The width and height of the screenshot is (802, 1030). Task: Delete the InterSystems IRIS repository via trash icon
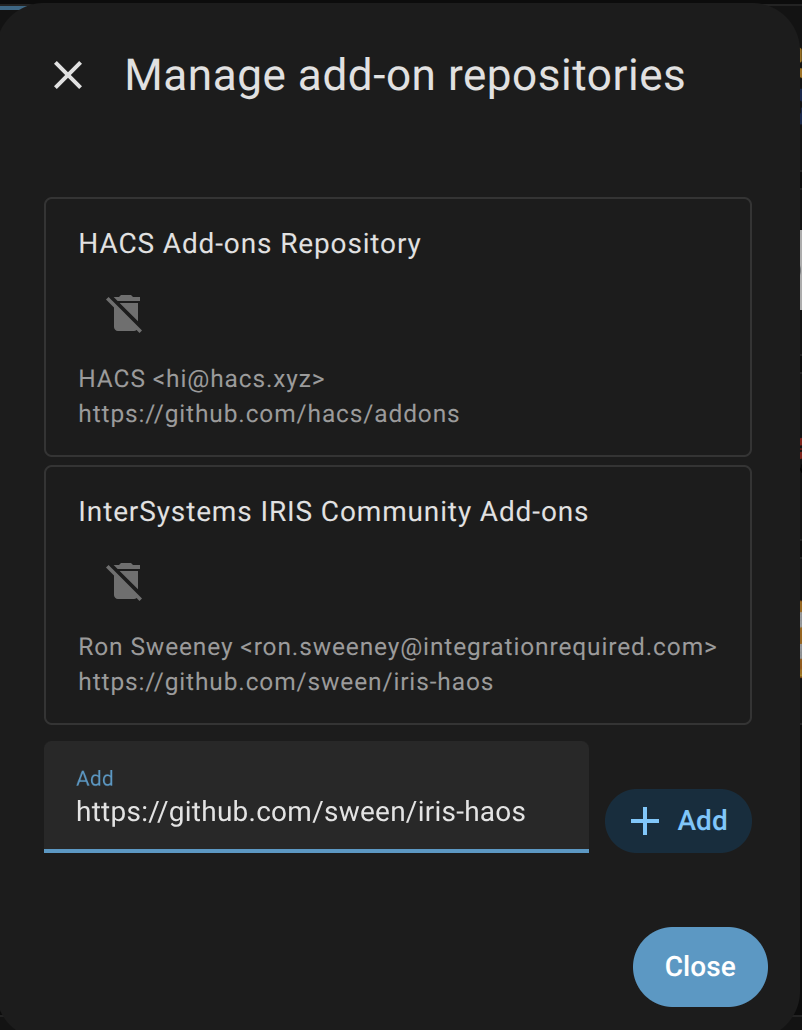point(125,581)
